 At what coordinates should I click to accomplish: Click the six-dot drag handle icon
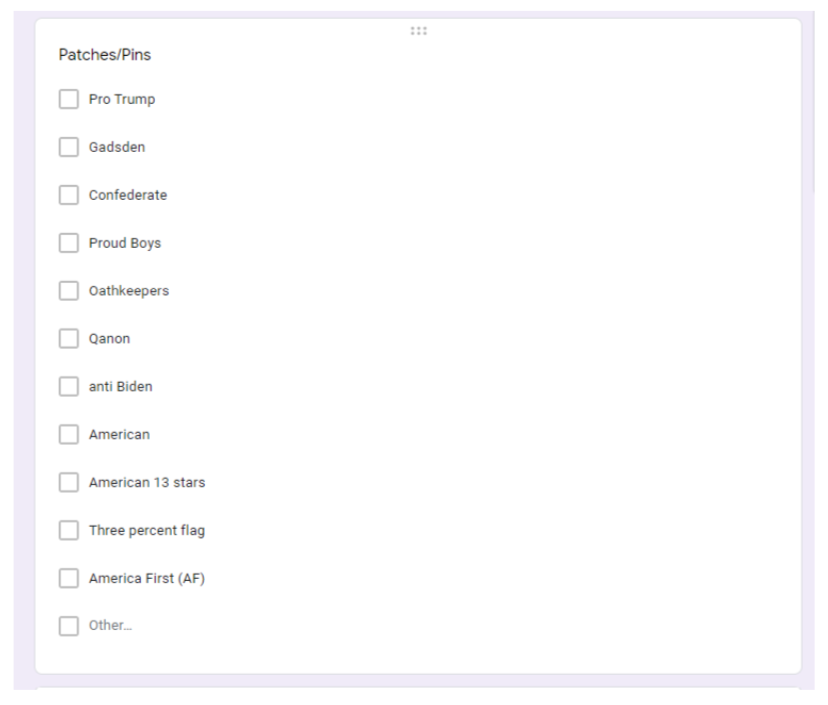[417, 31]
